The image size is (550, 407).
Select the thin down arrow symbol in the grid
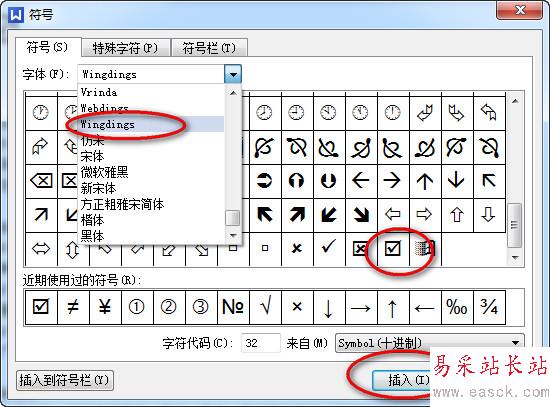click(x=456, y=181)
